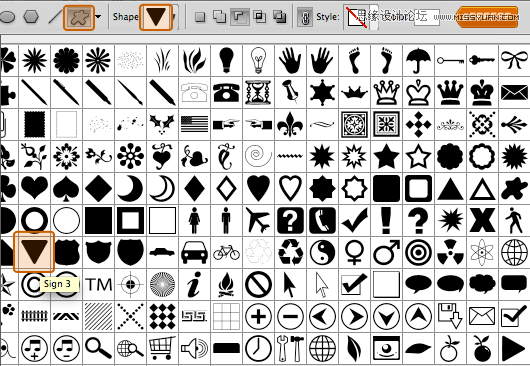Image resolution: width=530 pixels, height=366 pixels.
Task: Pick the solid recycle symbol shape
Action: (290, 252)
